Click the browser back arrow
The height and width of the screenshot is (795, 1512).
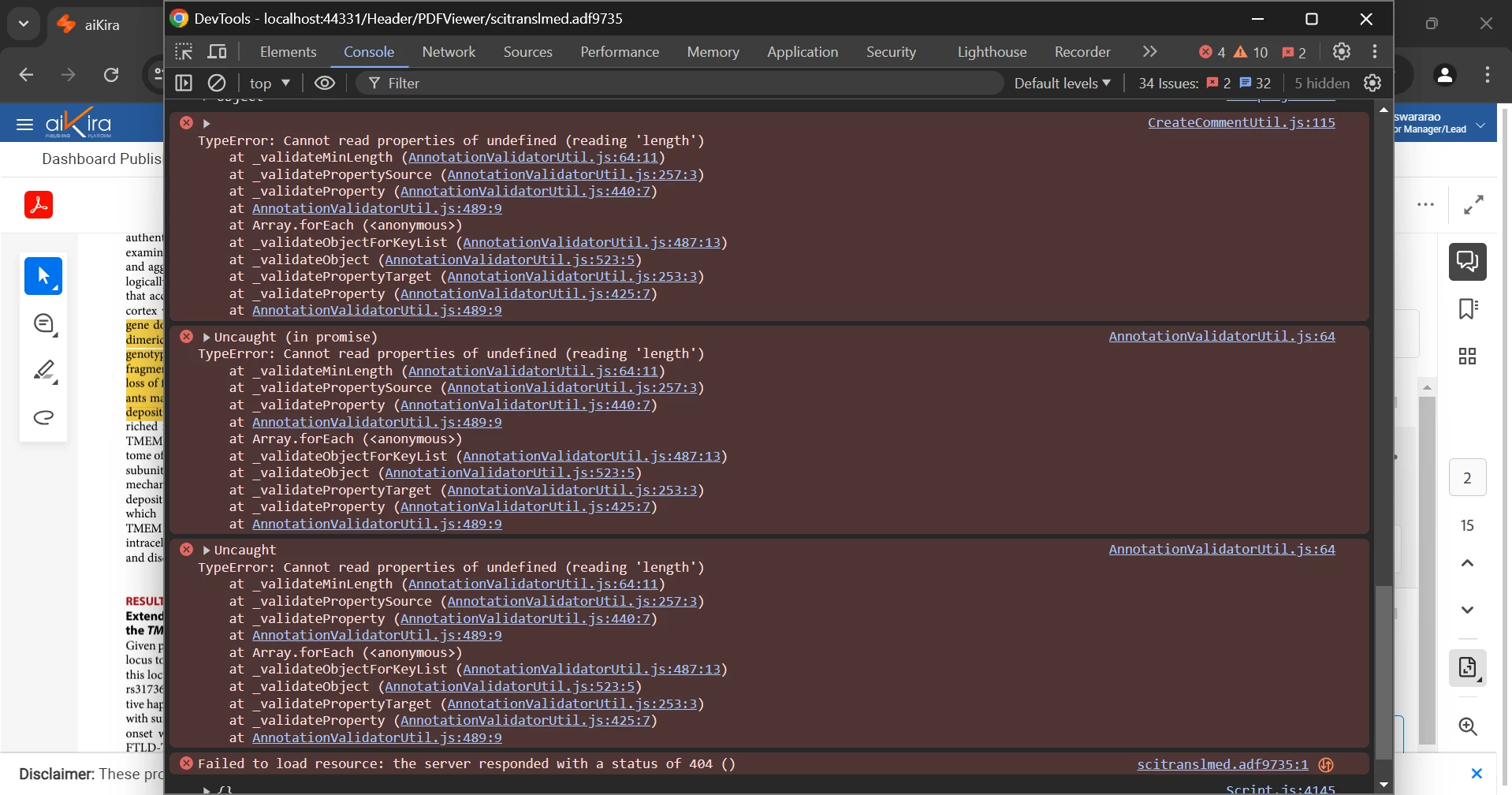pyautogui.click(x=26, y=75)
